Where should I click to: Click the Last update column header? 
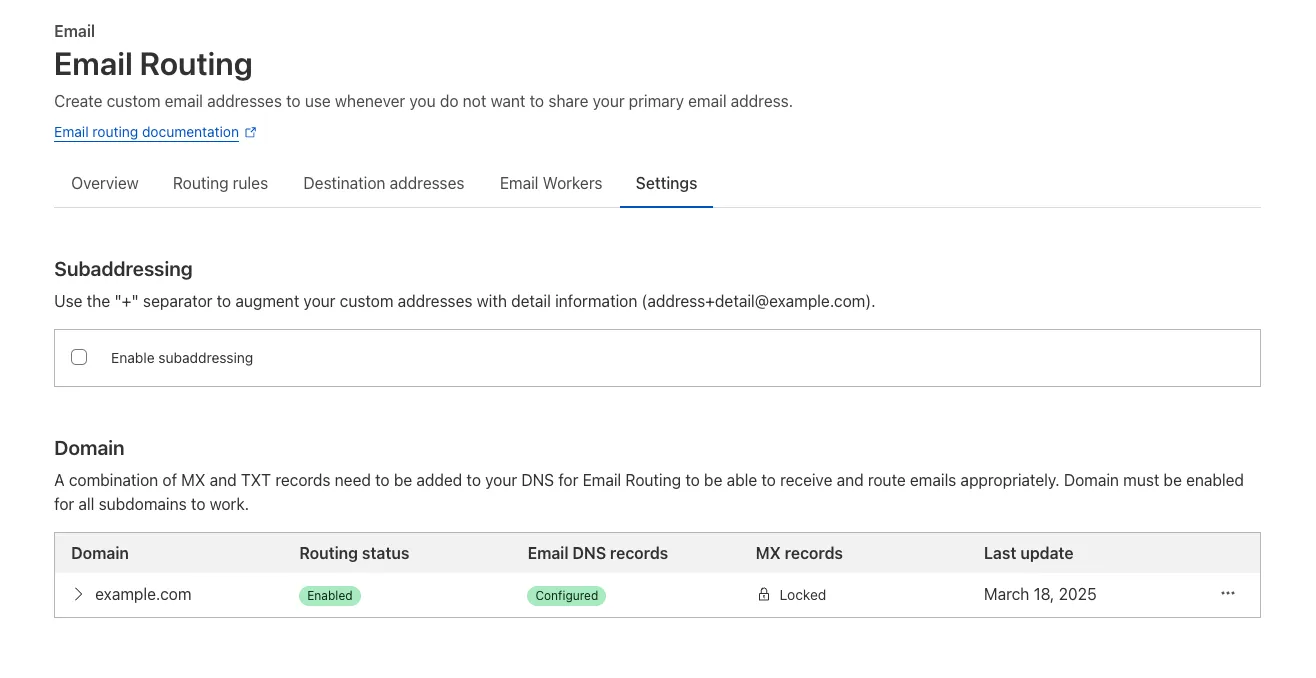pyautogui.click(x=1028, y=552)
